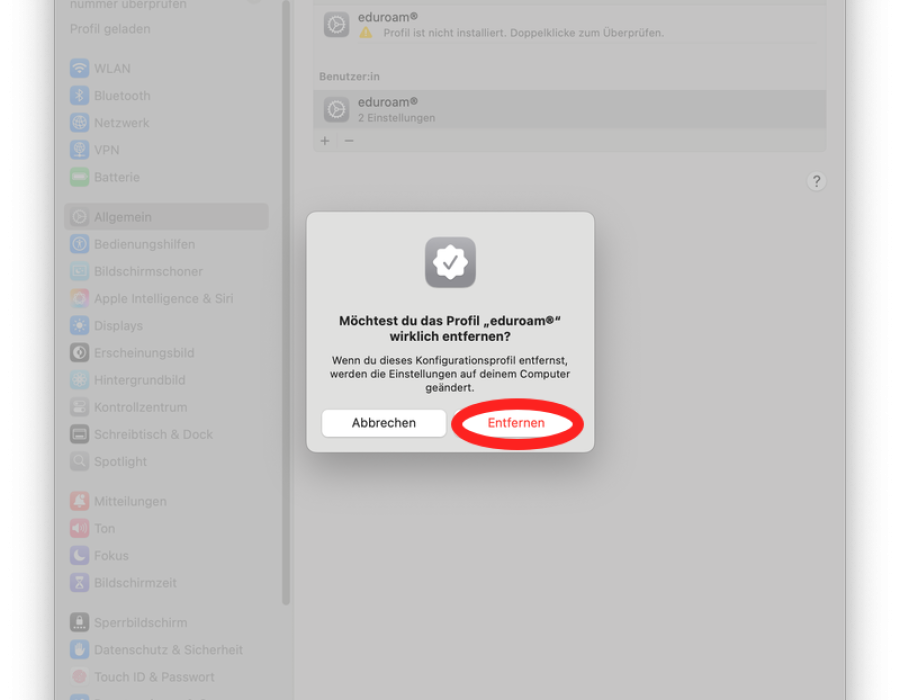Cancel the dialog with Abbrechen
The height and width of the screenshot is (700, 900).
coord(383,423)
